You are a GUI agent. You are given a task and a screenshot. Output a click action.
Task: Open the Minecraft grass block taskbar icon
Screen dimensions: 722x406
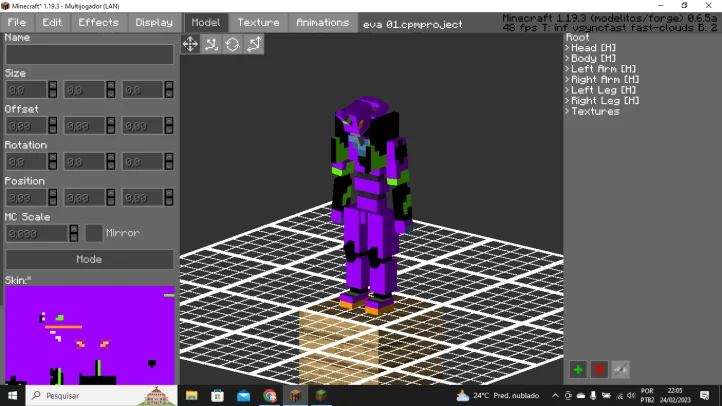click(x=321, y=395)
